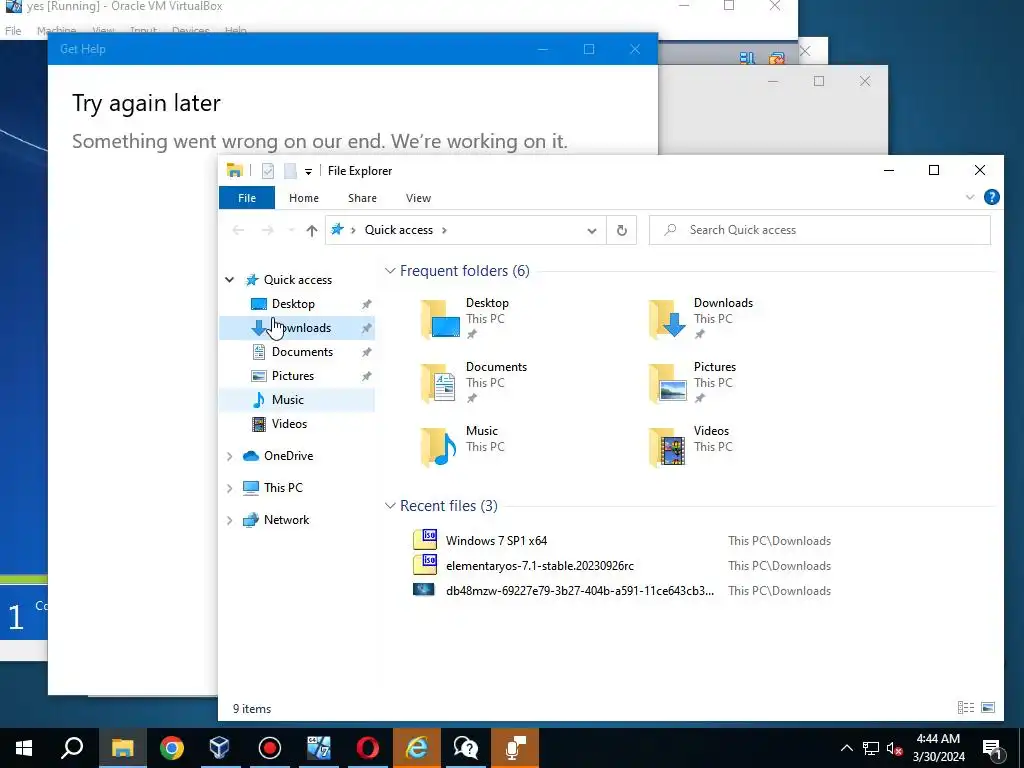Image resolution: width=1024 pixels, height=768 pixels.
Task: Open the Windows Start menu
Action: [24, 748]
